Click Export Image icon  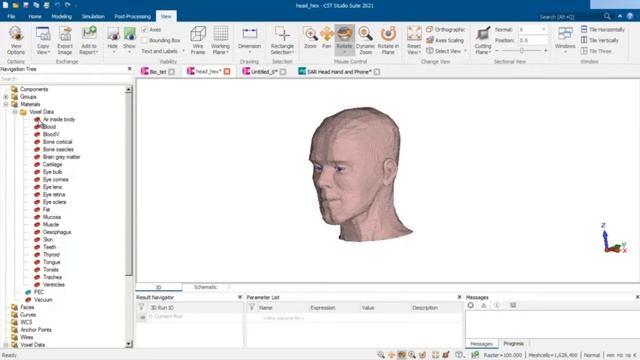pos(65,40)
